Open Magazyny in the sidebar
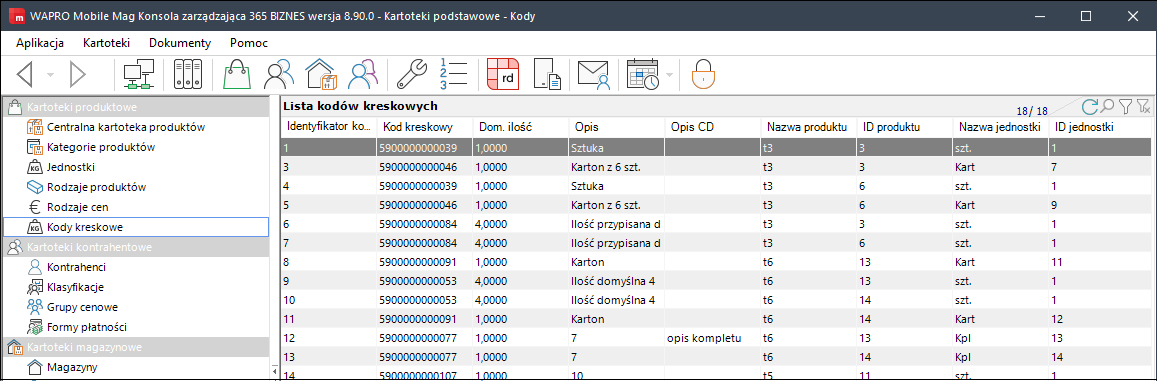 point(72,366)
